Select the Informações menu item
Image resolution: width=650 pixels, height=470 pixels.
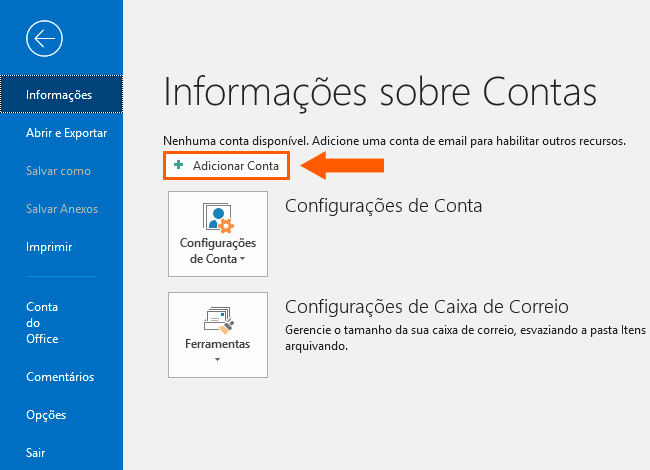click(61, 94)
